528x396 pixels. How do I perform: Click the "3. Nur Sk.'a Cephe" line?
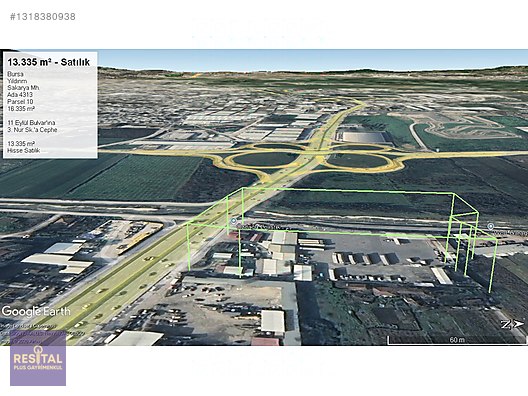tap(32, 130)
